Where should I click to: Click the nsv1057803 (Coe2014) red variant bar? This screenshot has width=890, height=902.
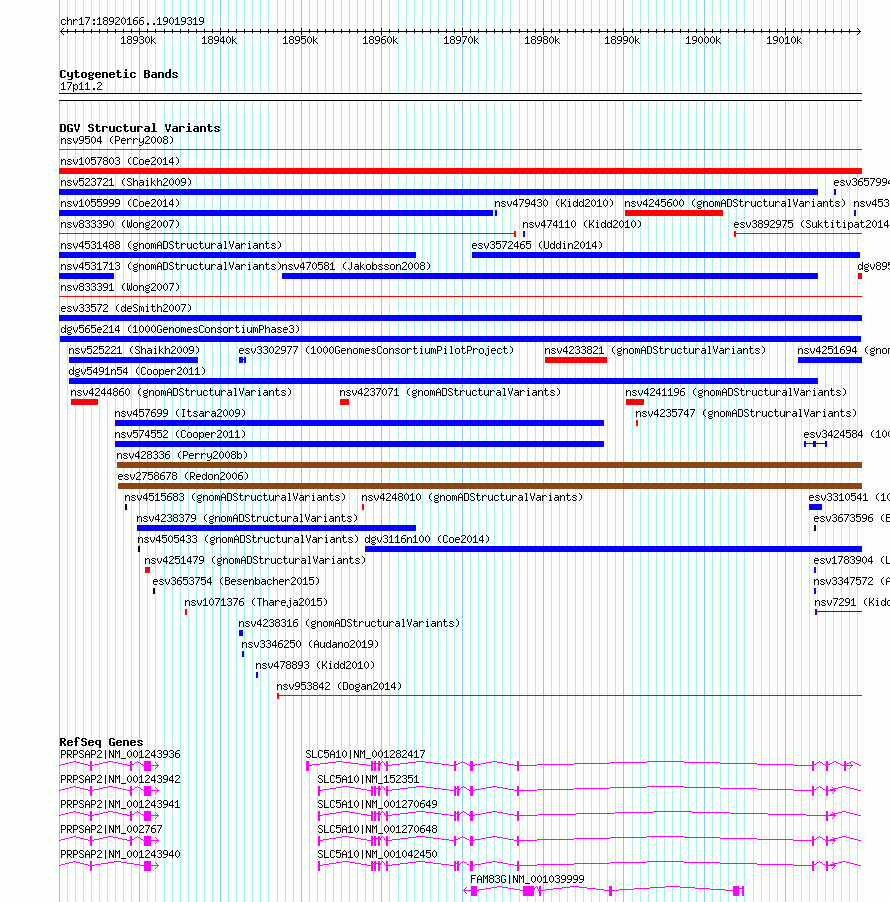click(460, 171)
